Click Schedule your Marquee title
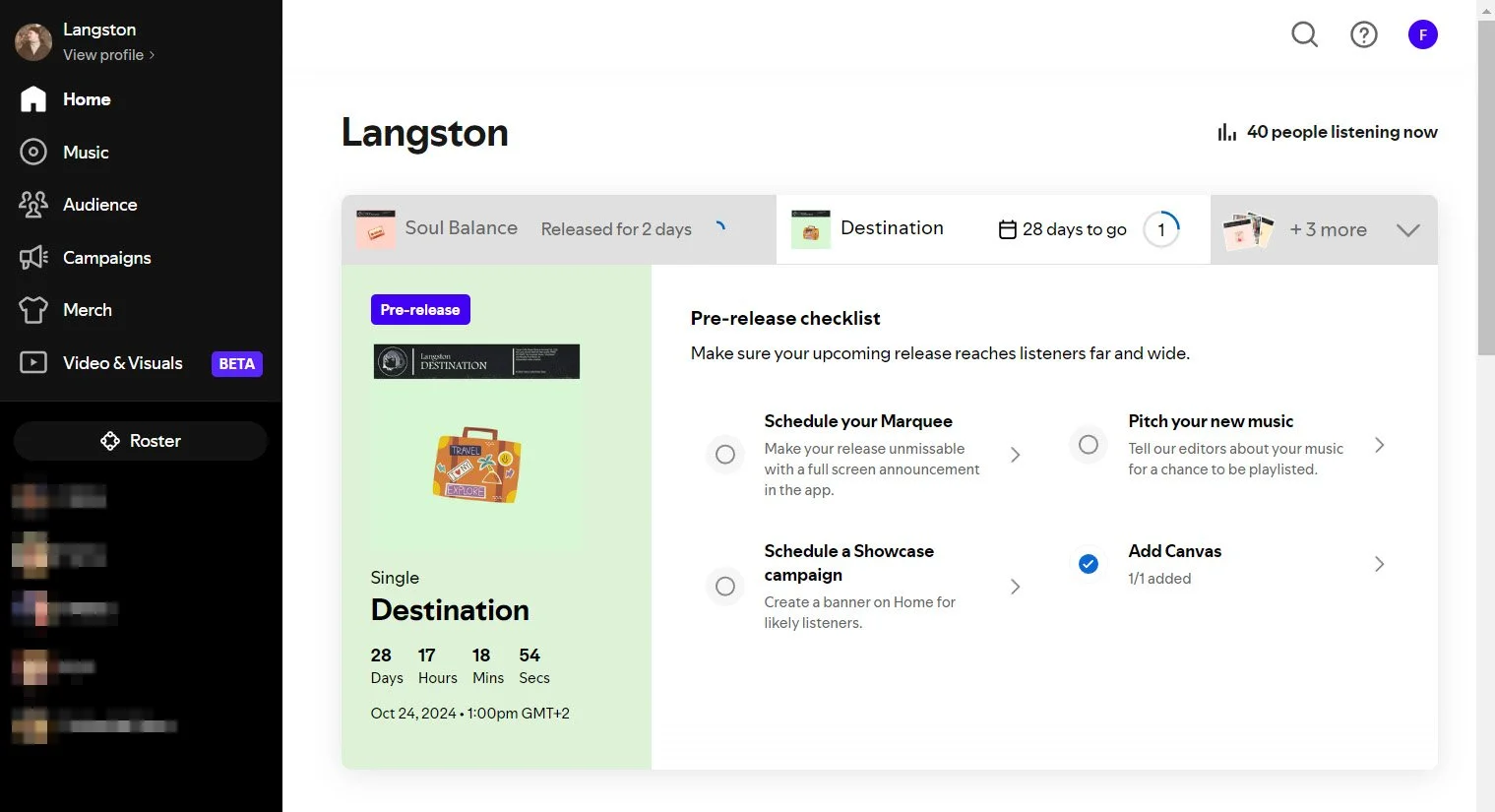 click(x=858, y=421)
